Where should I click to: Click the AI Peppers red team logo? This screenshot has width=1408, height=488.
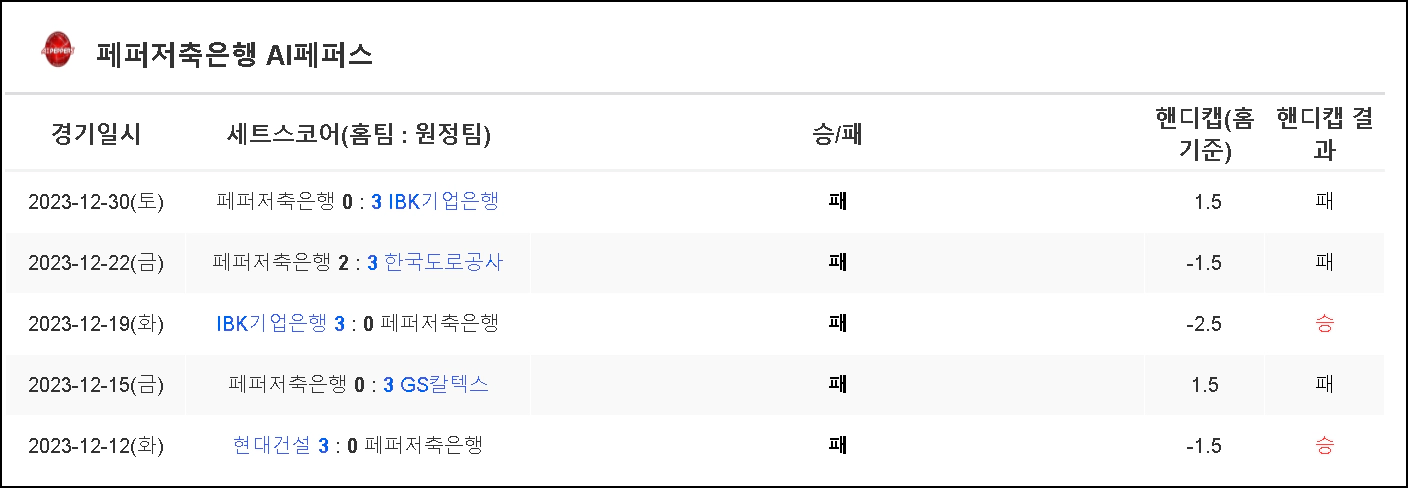click(x=57, y=51)
